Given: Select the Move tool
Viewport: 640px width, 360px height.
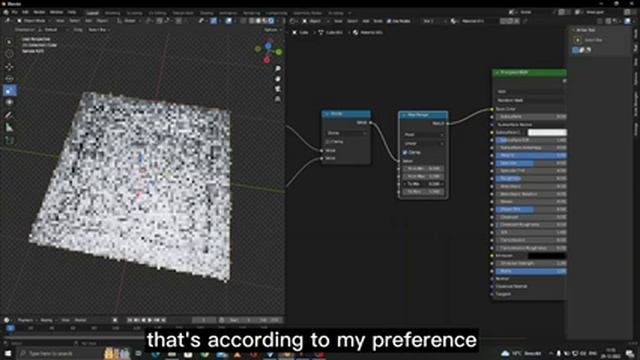Looking at the screenshot, I should pos(9,67).
